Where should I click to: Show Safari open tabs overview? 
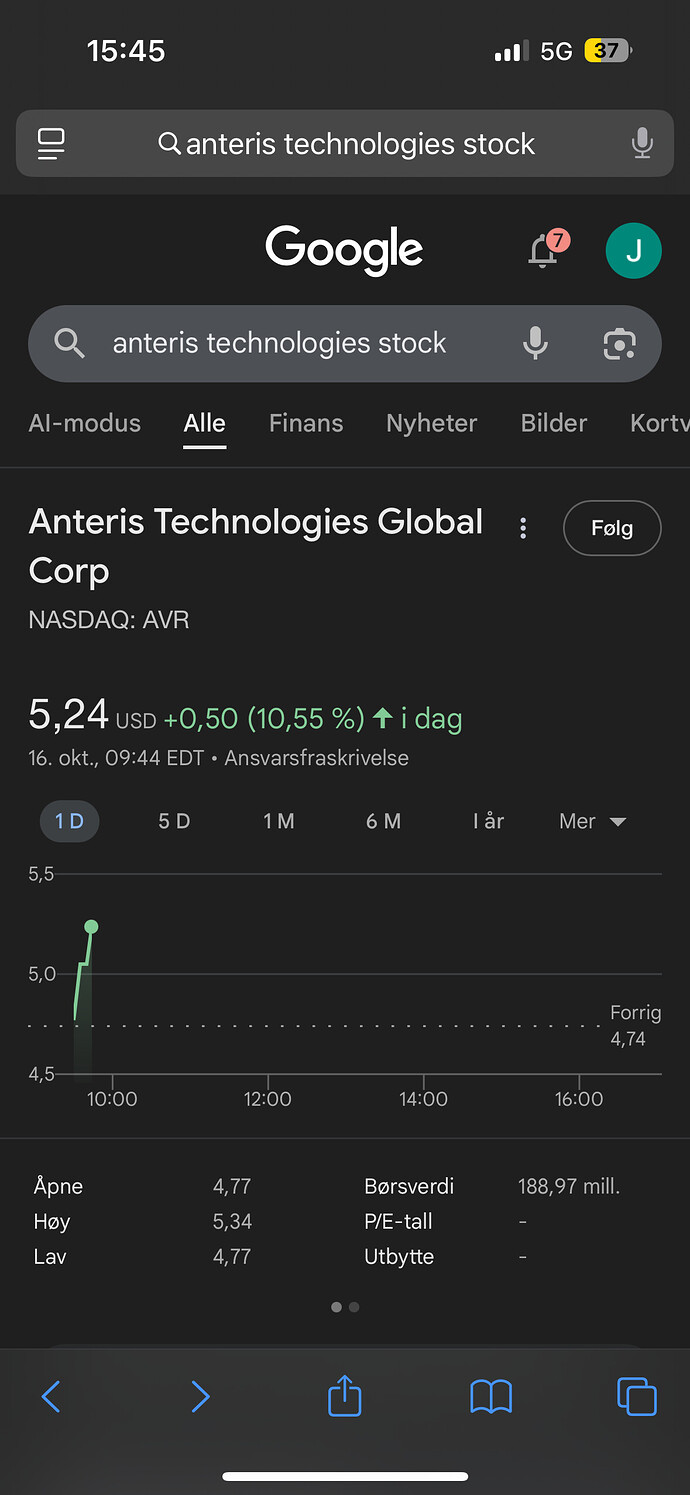637,1396
